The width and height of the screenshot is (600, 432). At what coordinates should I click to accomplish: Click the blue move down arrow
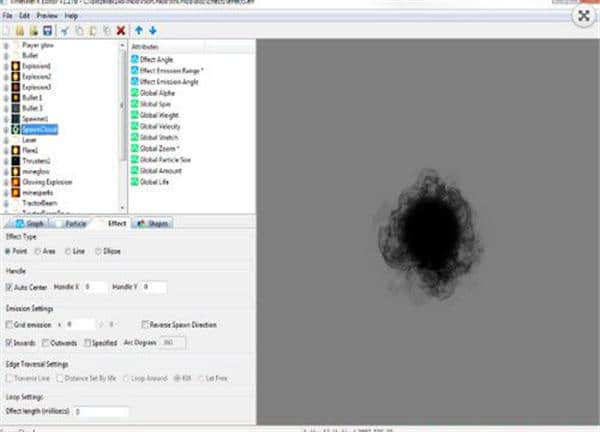point(152,31)
